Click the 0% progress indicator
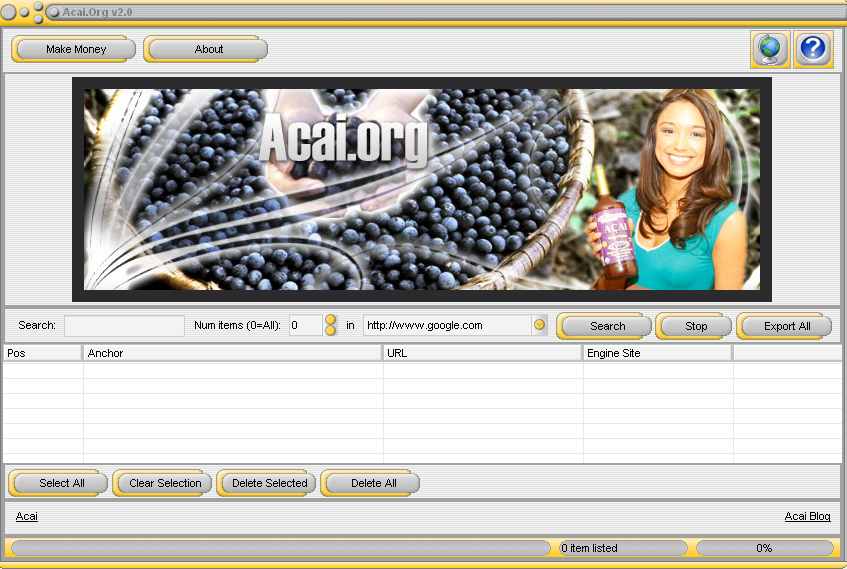This screenshot has height=569, width=847. click(x=764, y=548)
